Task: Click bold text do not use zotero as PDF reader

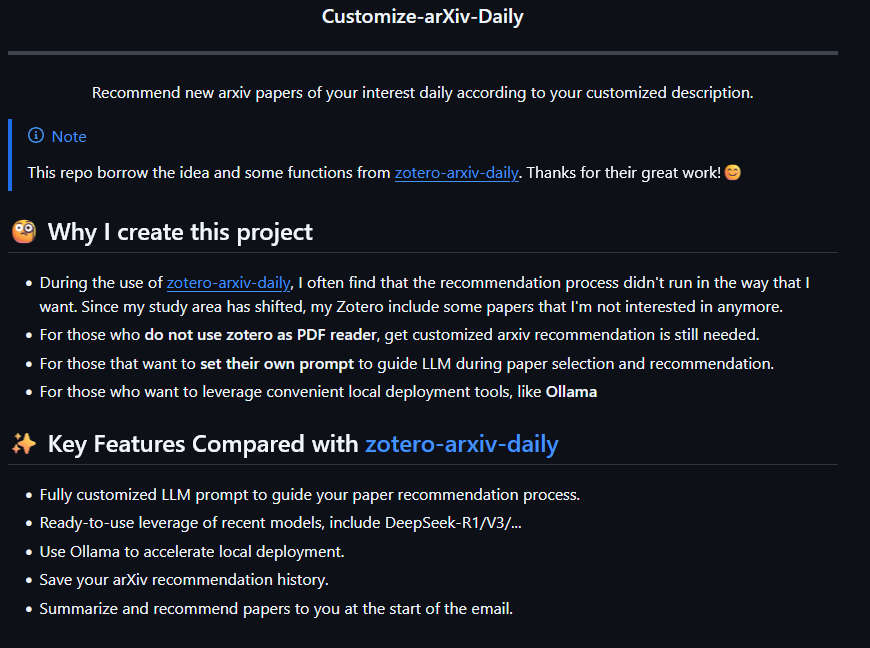Action: (x=260, y=335)
